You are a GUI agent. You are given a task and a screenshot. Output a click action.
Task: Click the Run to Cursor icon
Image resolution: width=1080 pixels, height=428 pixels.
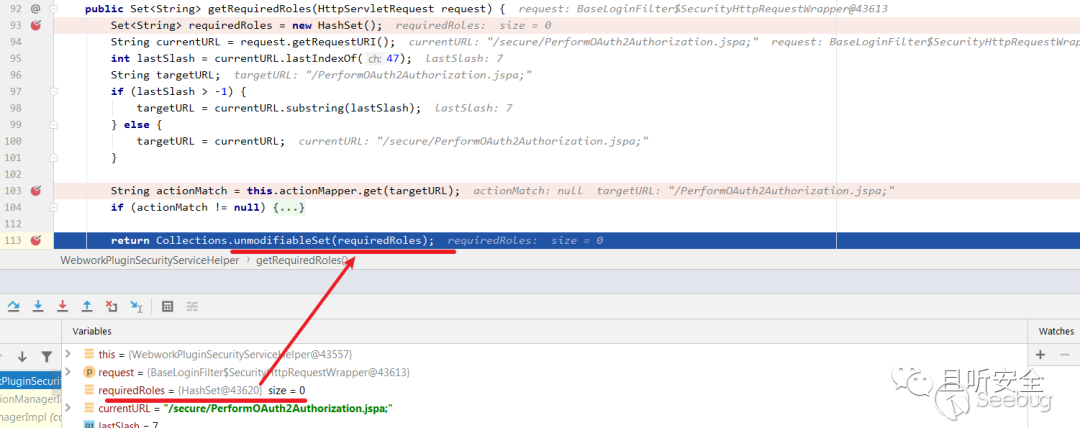tap(136, 306)
